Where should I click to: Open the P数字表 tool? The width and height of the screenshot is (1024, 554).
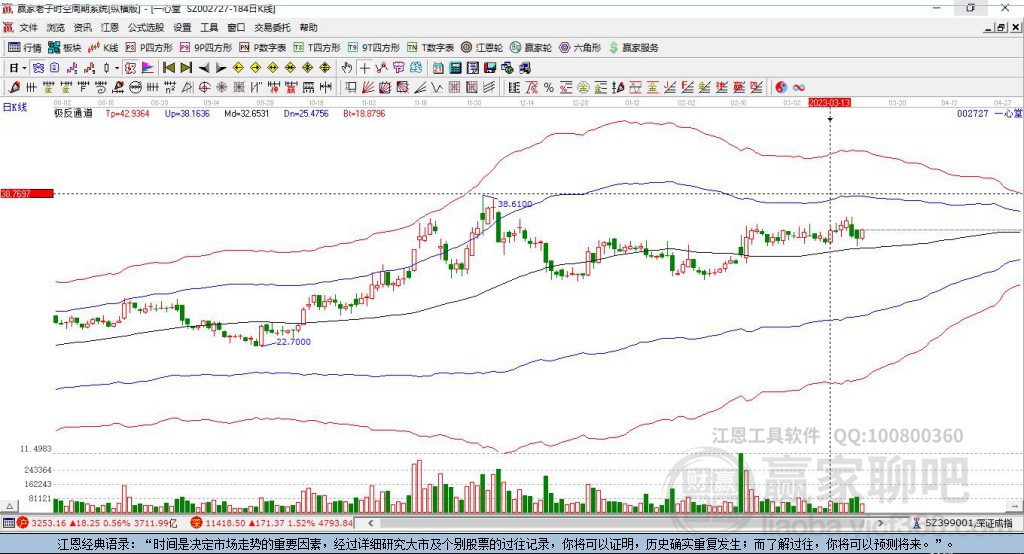click(263, 48)
